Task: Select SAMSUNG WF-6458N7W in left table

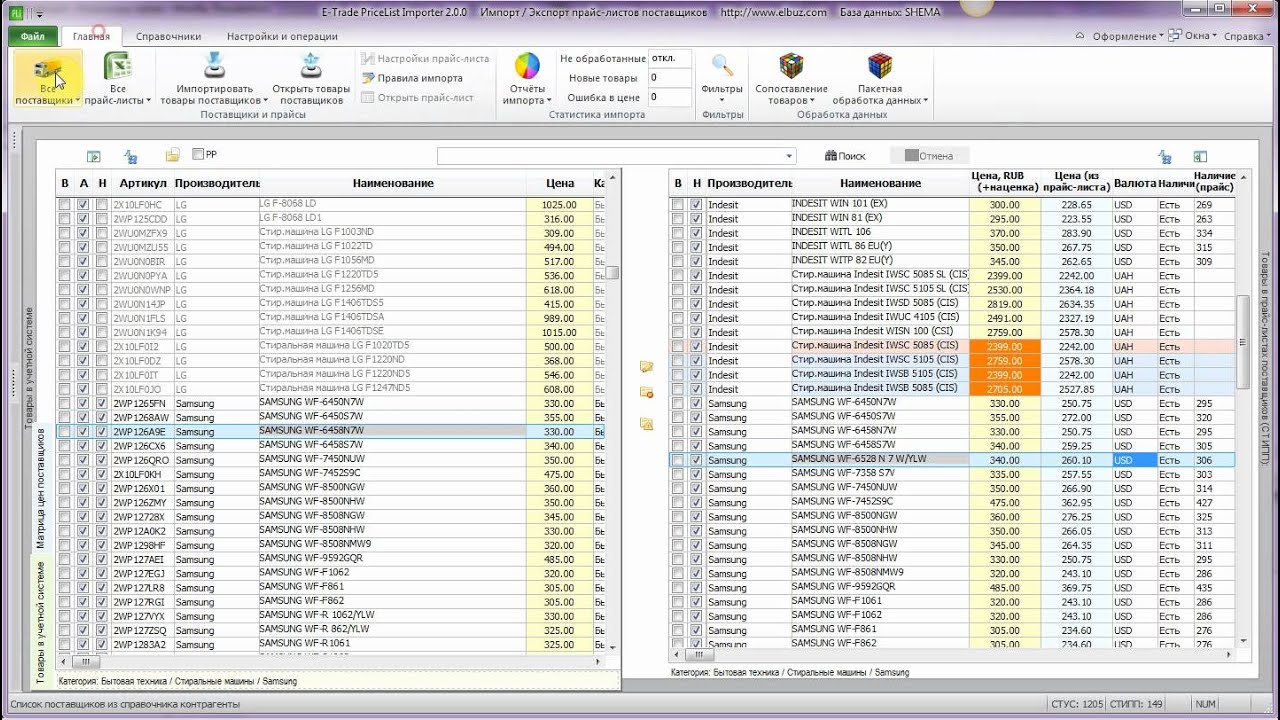Action: pyautogui.click(x=391, y=431)
